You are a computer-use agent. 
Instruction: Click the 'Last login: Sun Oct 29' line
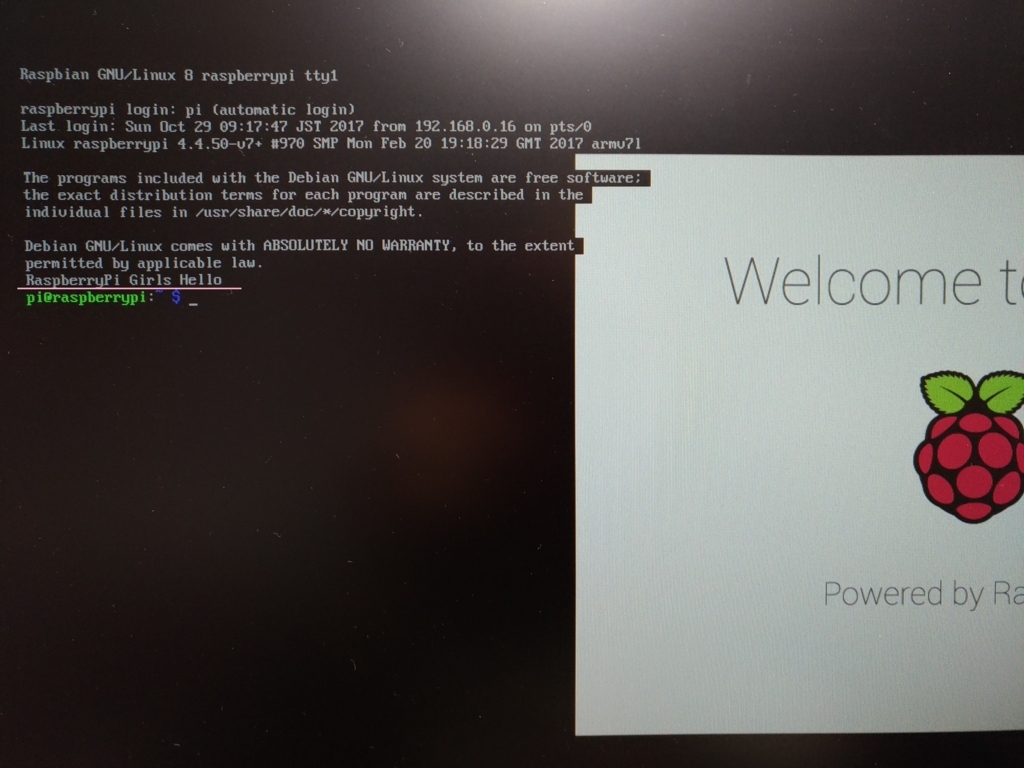(x=306, y=127)
